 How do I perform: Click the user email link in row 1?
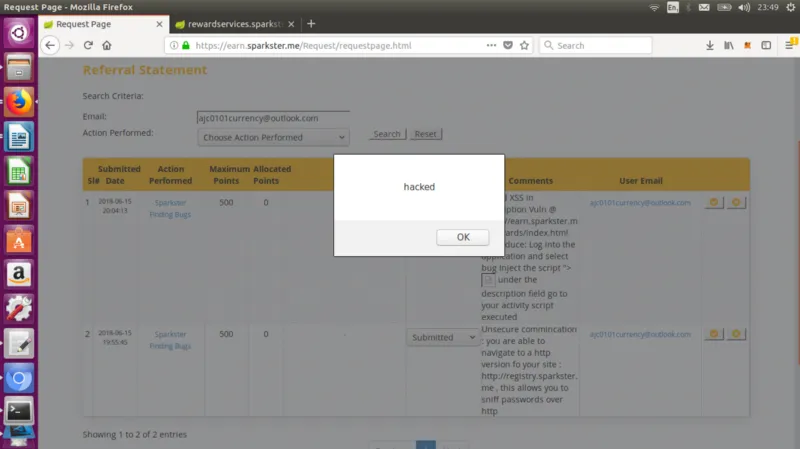point(640,203)
